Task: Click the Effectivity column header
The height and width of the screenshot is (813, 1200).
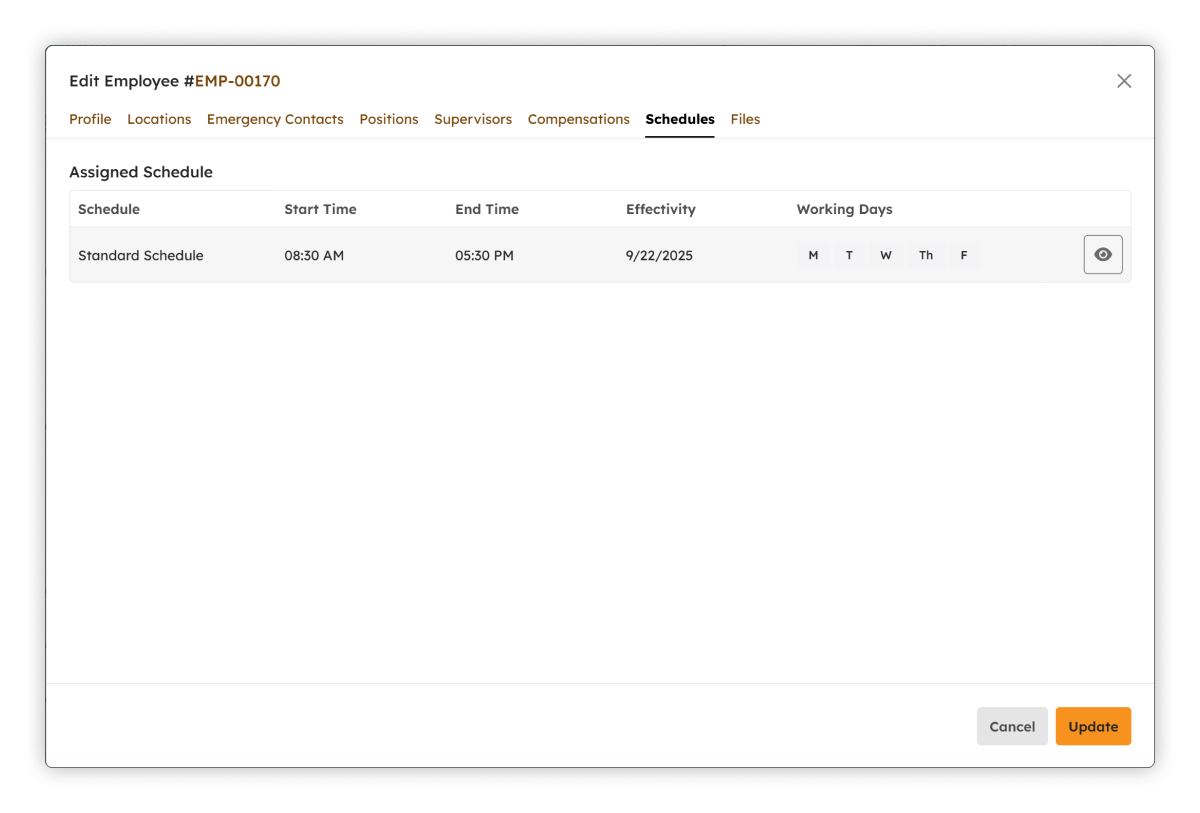Action: pyautogui.click(x=661, y=209)
